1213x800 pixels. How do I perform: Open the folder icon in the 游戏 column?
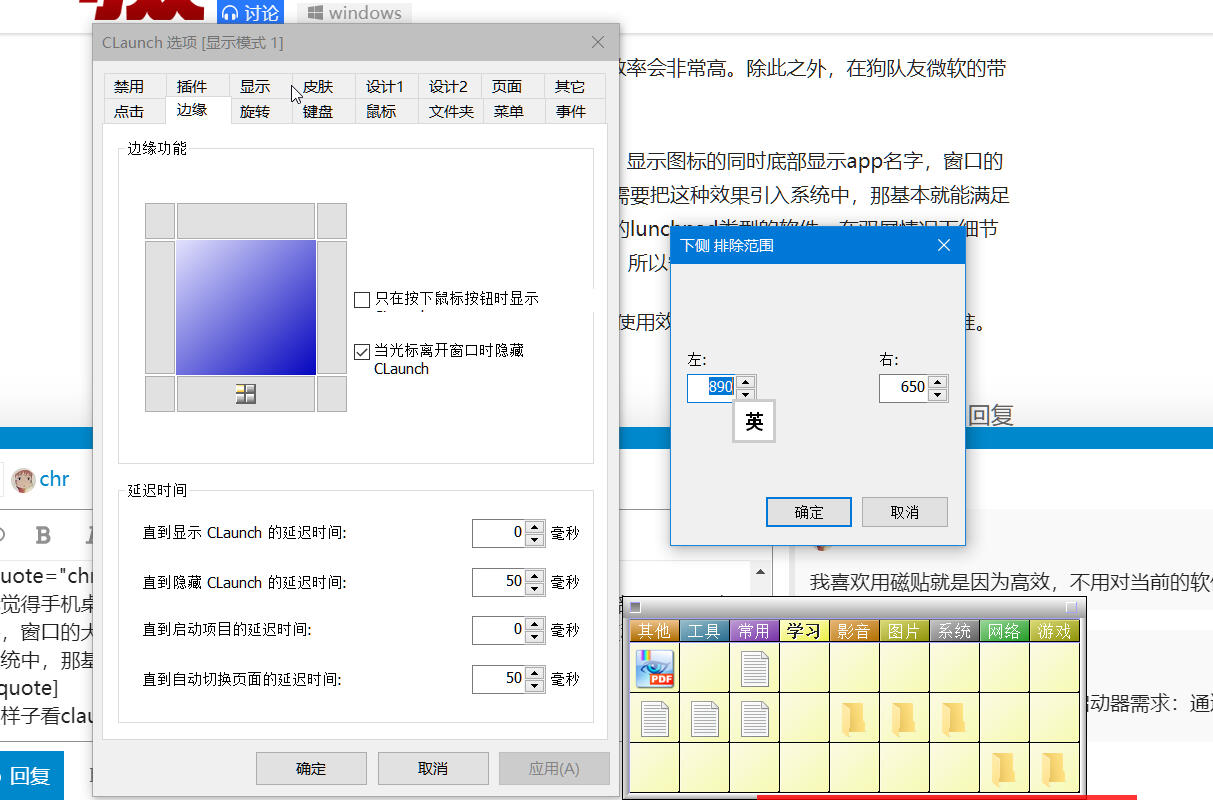pyautogui.click(x=1053, y=768)
